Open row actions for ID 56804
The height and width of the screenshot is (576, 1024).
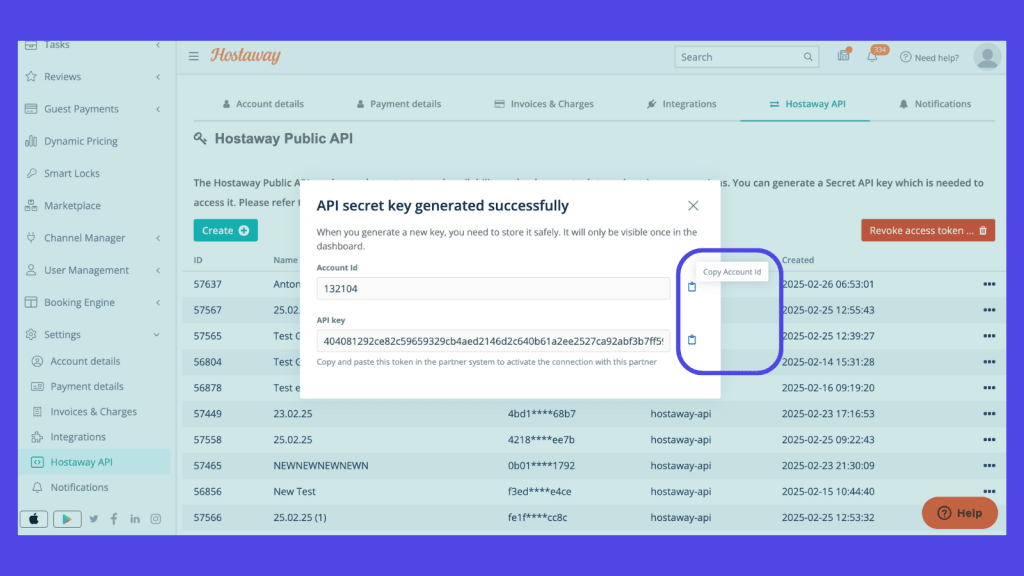[989, 362]
